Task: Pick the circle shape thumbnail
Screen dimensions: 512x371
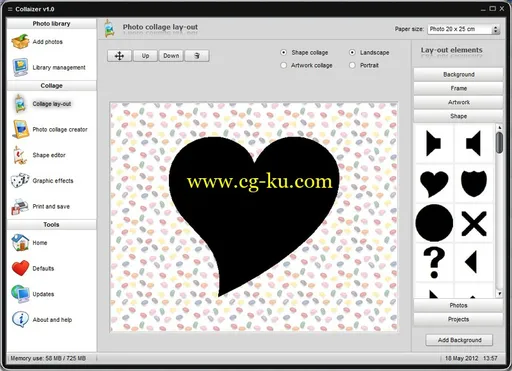Action: tap(434, 223)
